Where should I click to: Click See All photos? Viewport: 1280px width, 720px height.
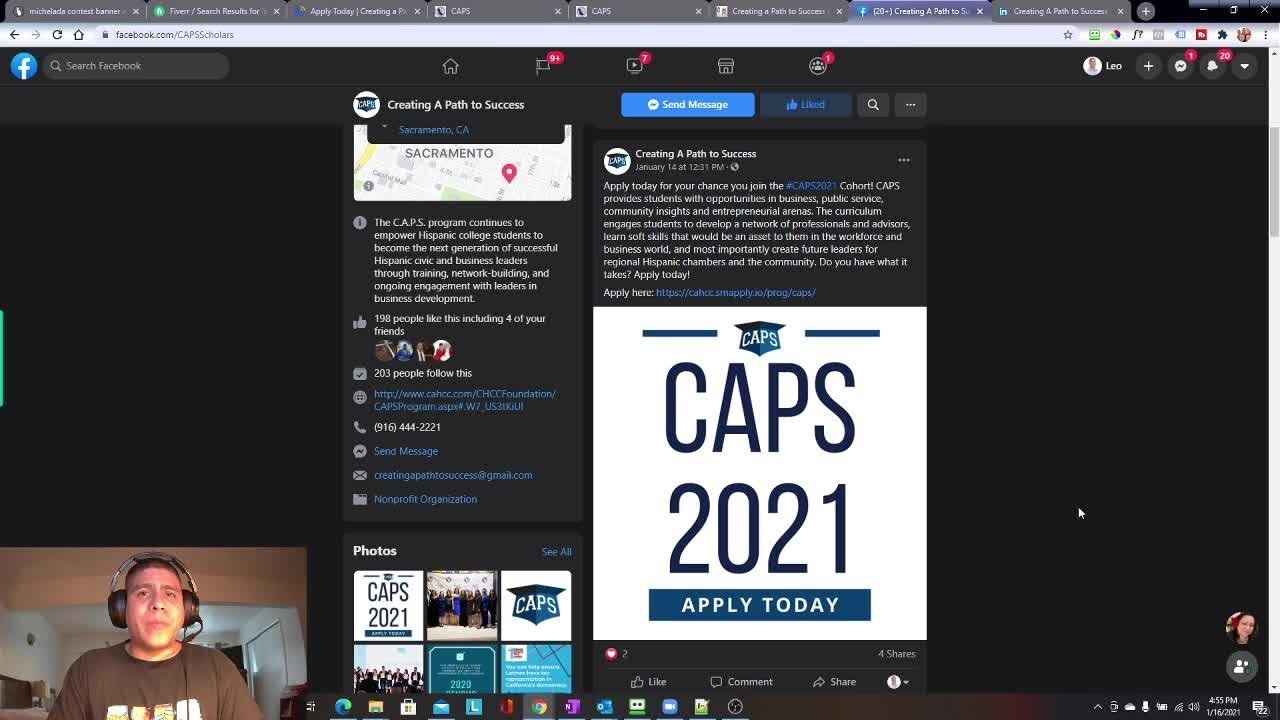557,552
